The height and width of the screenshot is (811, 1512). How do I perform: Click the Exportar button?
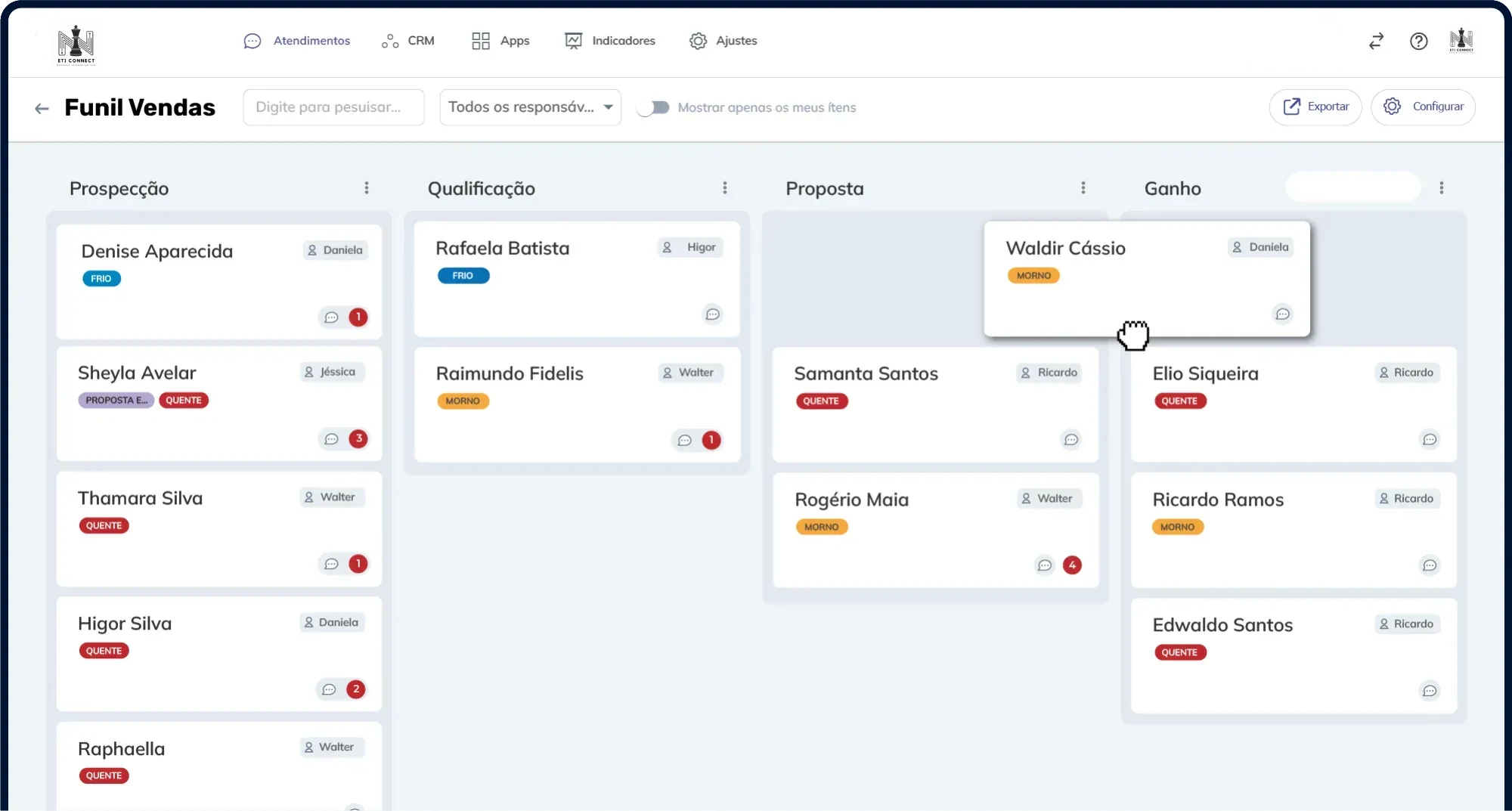[x=1315, y=107]
